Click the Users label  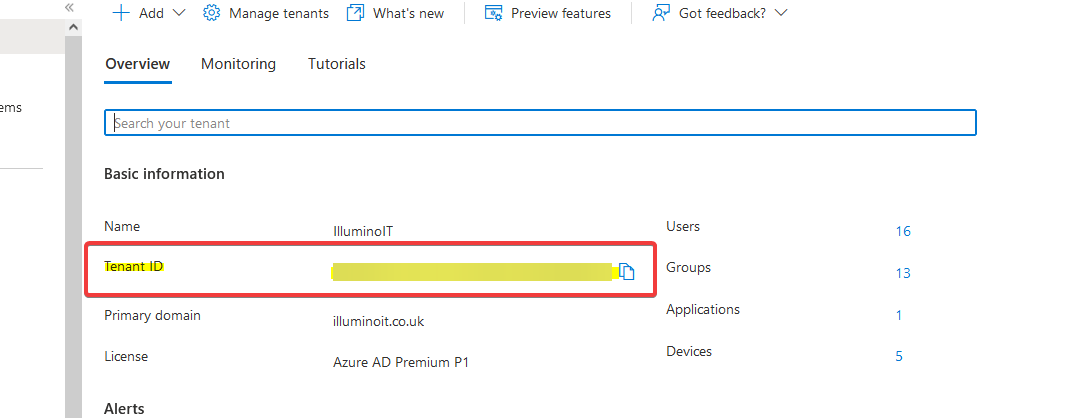click(683, 226)
